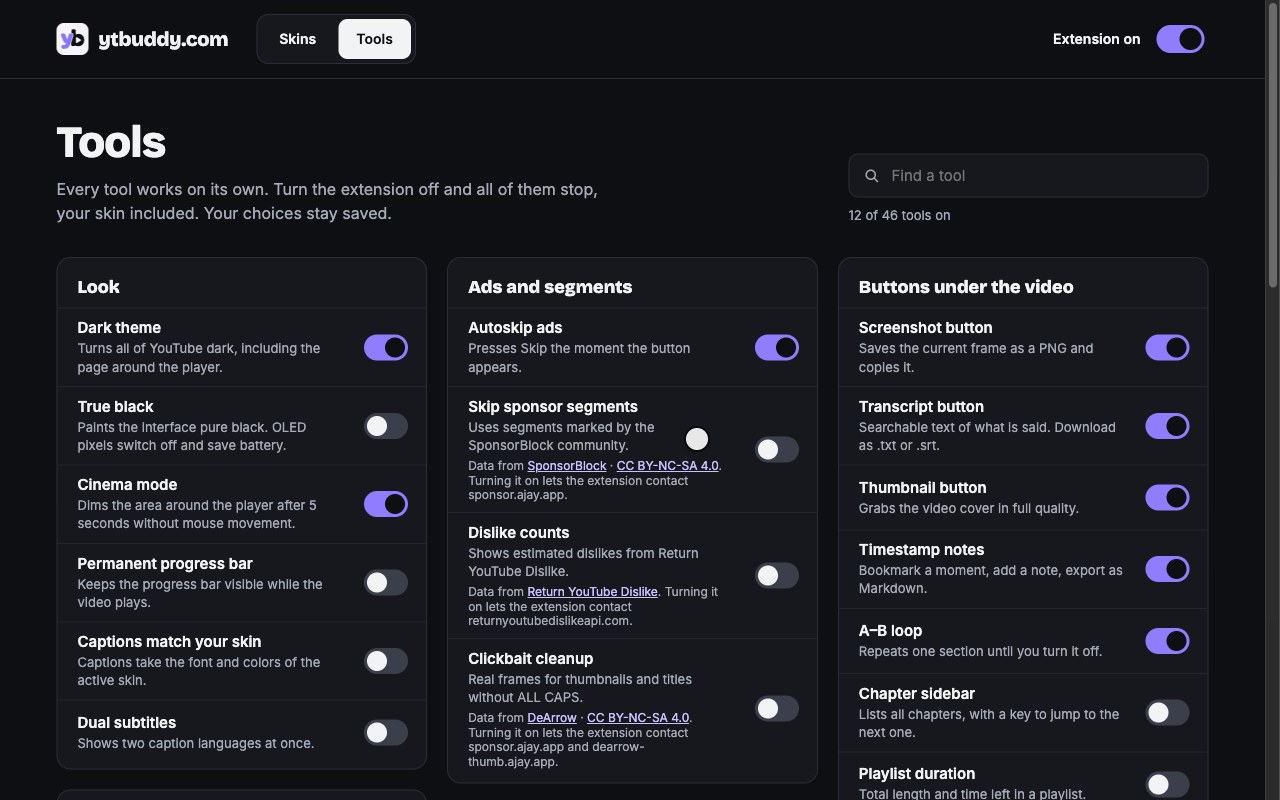Screen dimensions: 1280x800
Task: Disable Timestamp notes
Action: (x=1167, y=569)
